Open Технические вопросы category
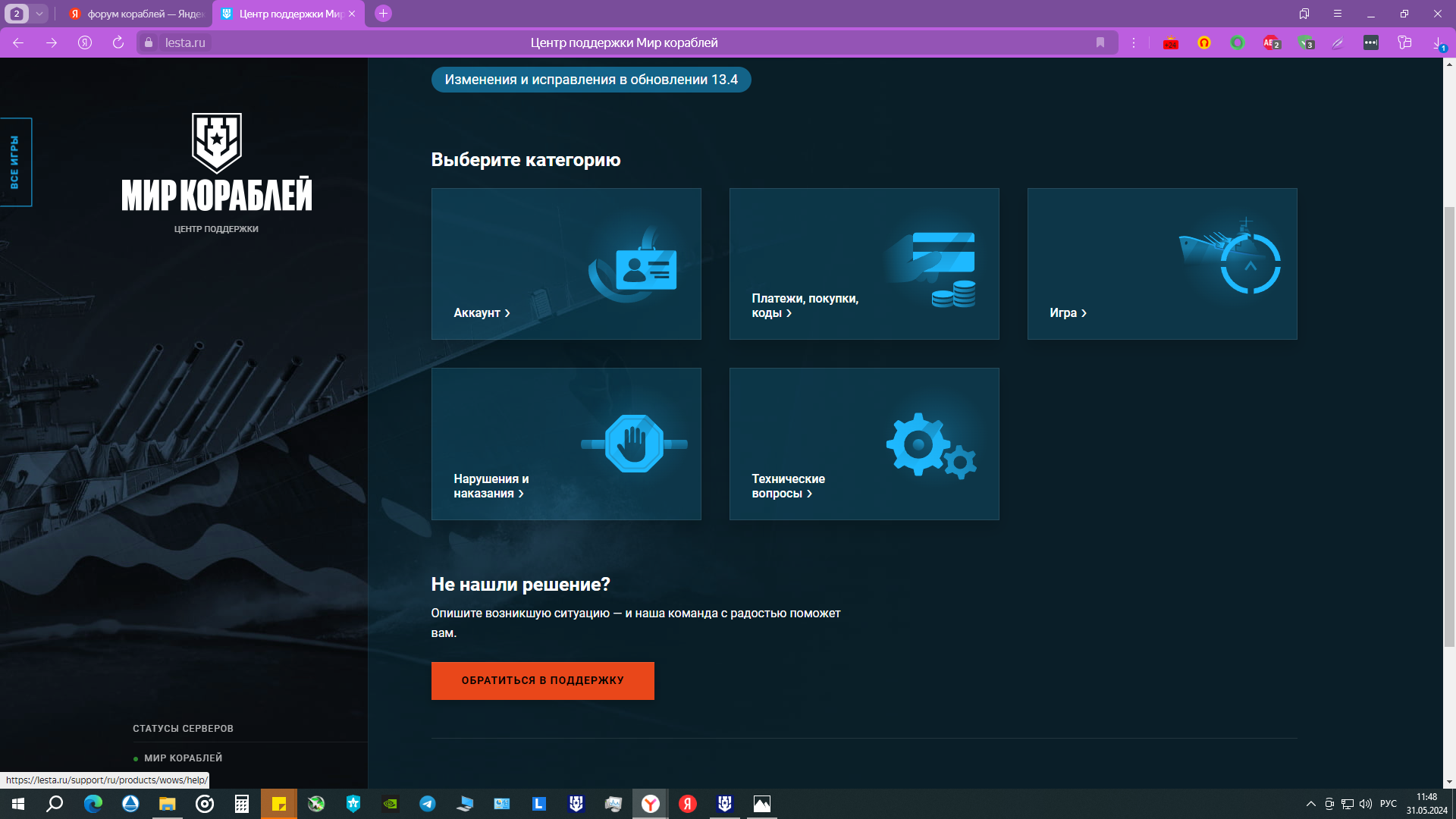 tap(864, 444)
